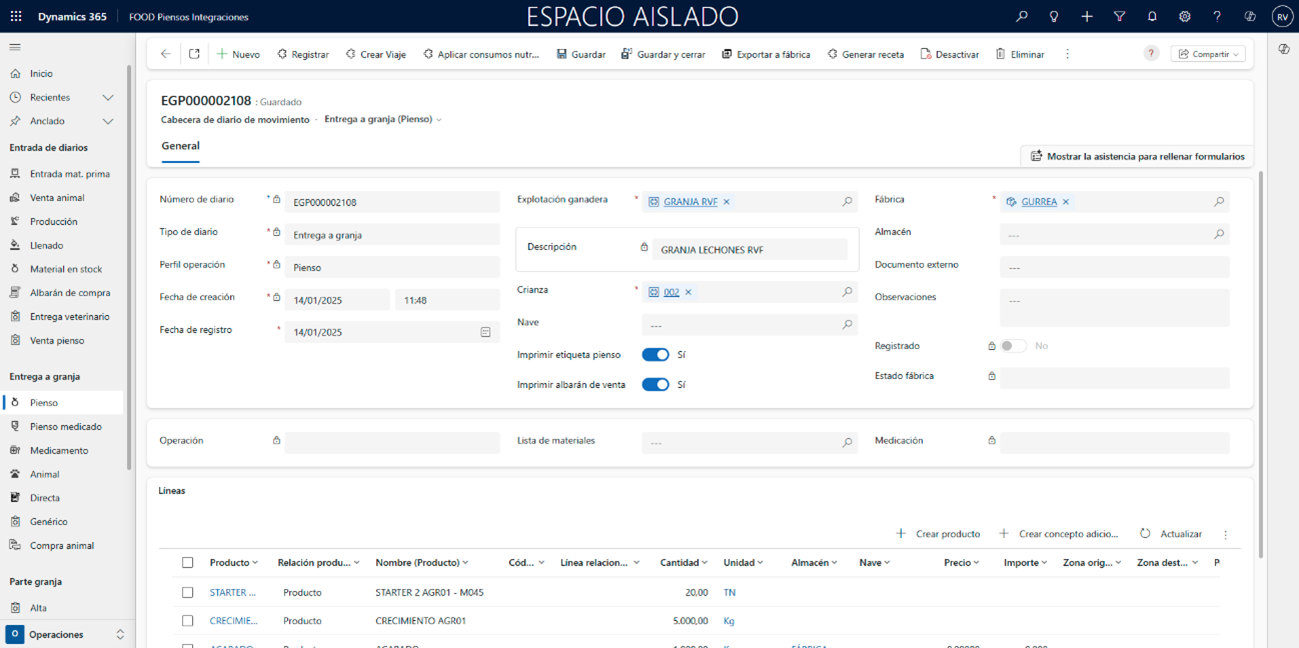Click Guardar y cerrar button
1299x648 pixels.
pyautogui.click(x=663, y=54)
